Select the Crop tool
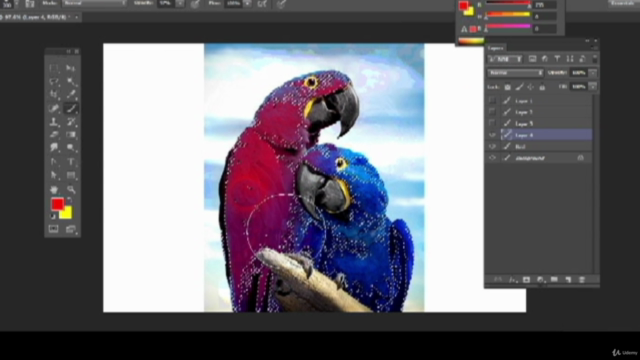Screen dimensions: 640x360 [53, 94]
